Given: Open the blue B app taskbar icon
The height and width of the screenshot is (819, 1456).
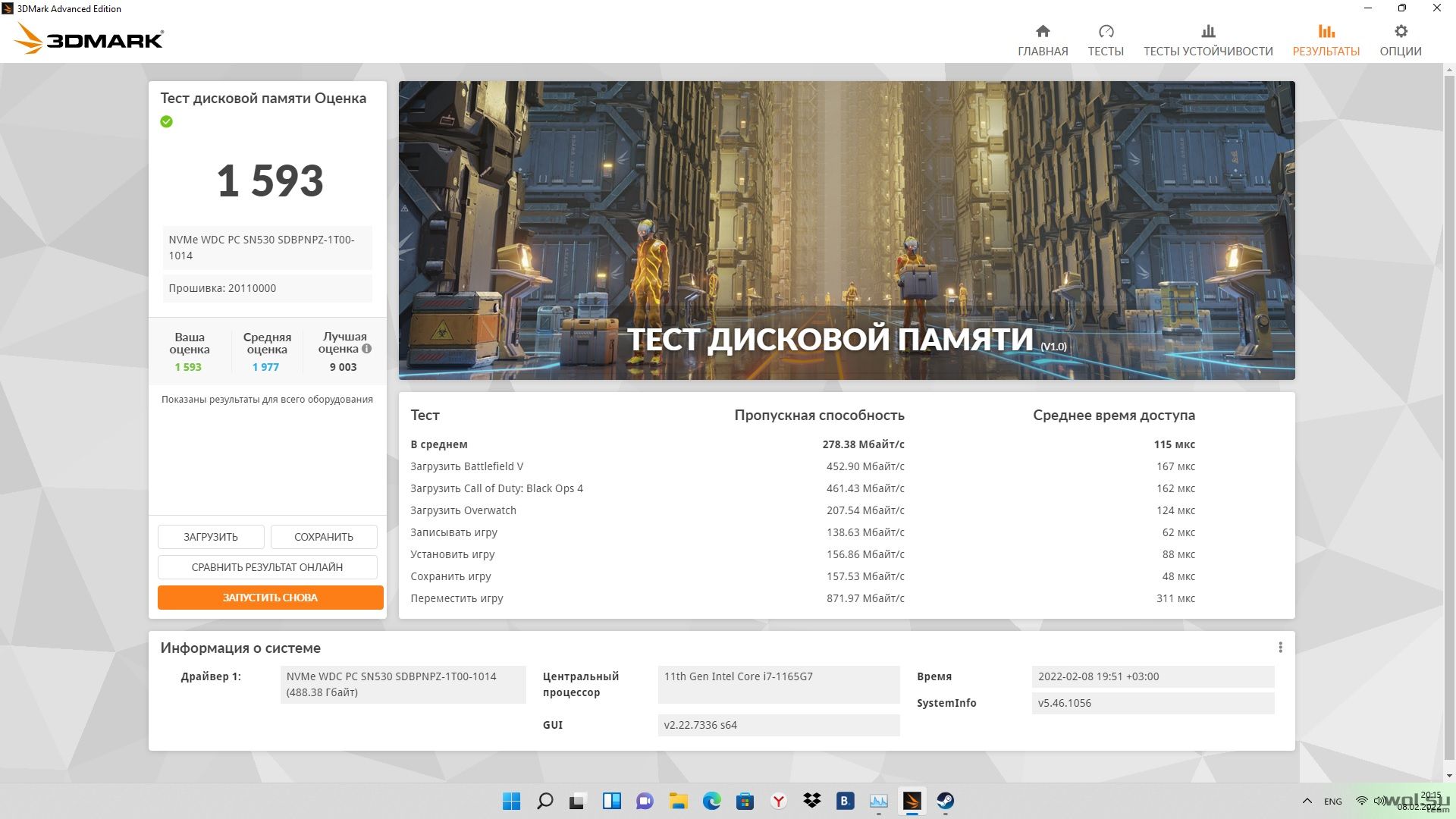Looking at the screenshot, I should click(845, 801).
